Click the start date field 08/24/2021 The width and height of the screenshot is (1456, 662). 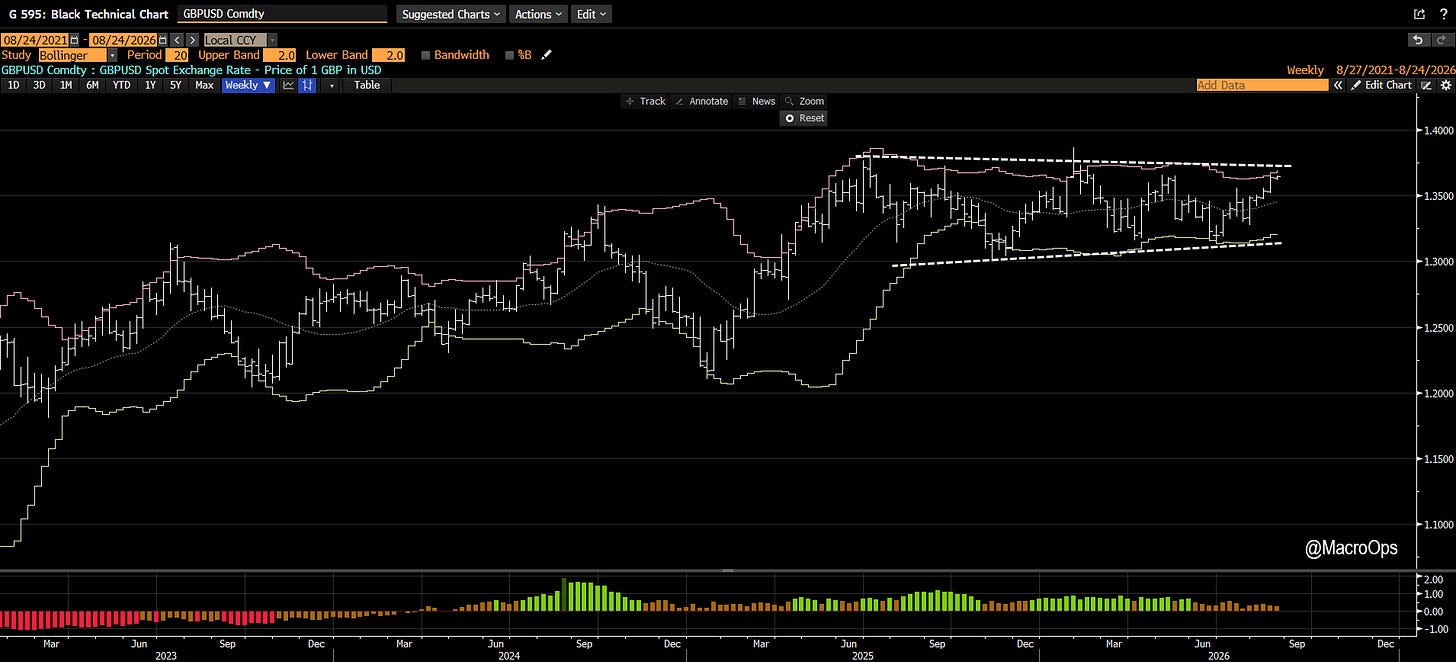click(34, 40)
